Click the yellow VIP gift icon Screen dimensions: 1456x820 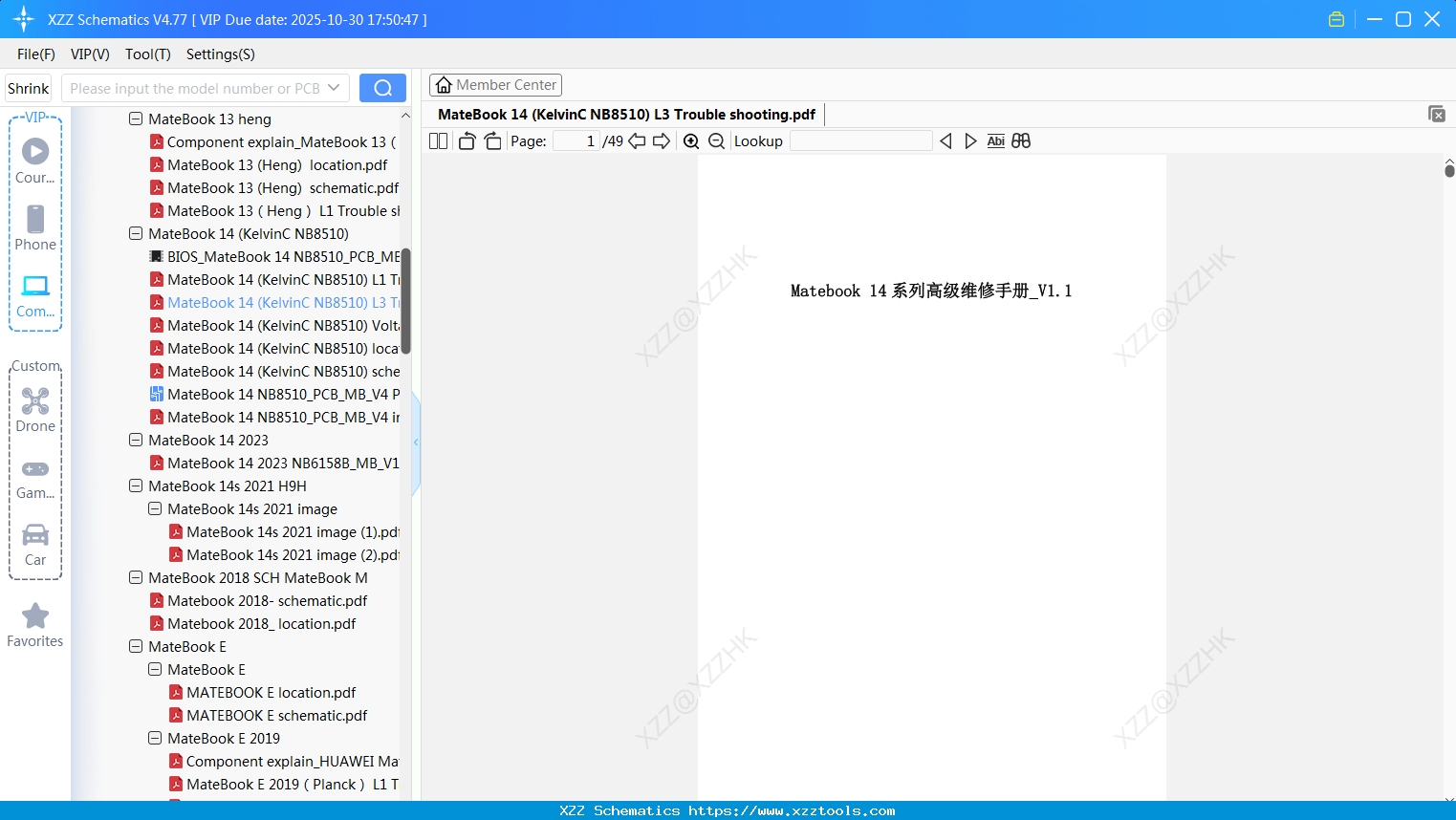[1336, 19]
